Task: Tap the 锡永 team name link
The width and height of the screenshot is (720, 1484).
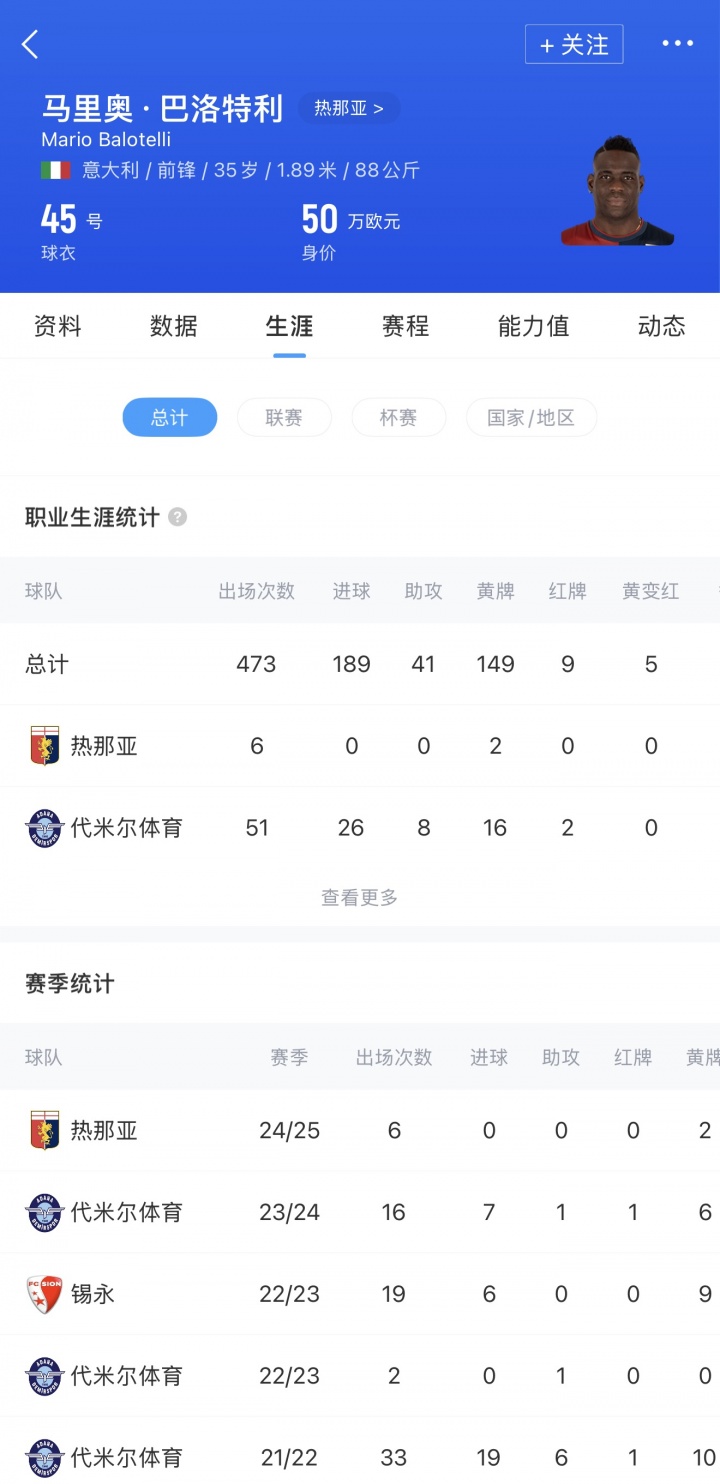Action: (x=93, y=1294)
